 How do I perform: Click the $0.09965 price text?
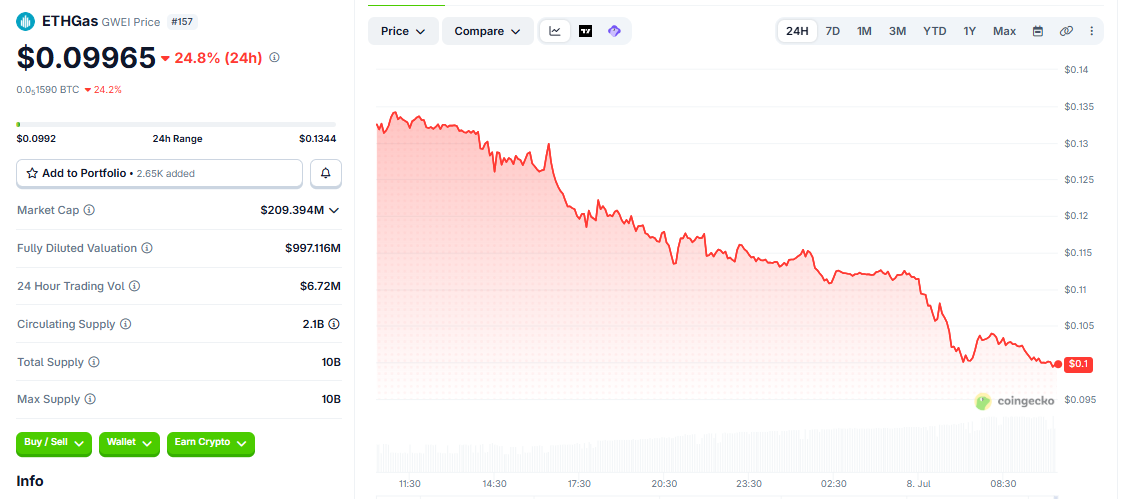pyautogui.click(x=86, y=58)
